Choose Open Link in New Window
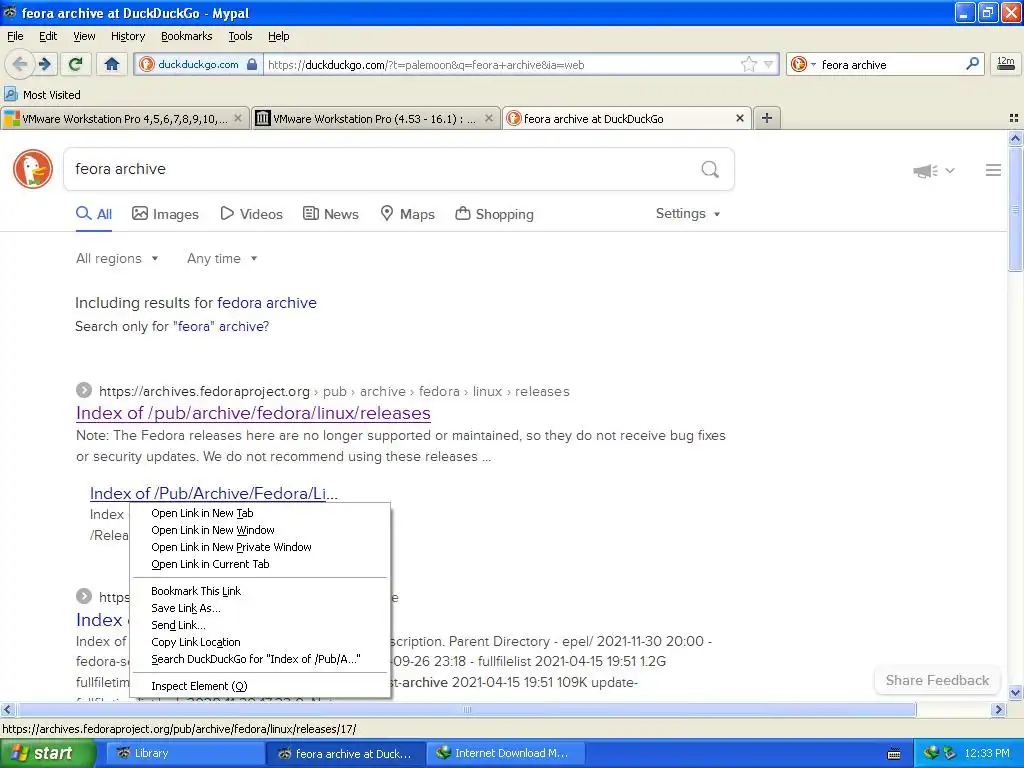 (x=261, y=530)
